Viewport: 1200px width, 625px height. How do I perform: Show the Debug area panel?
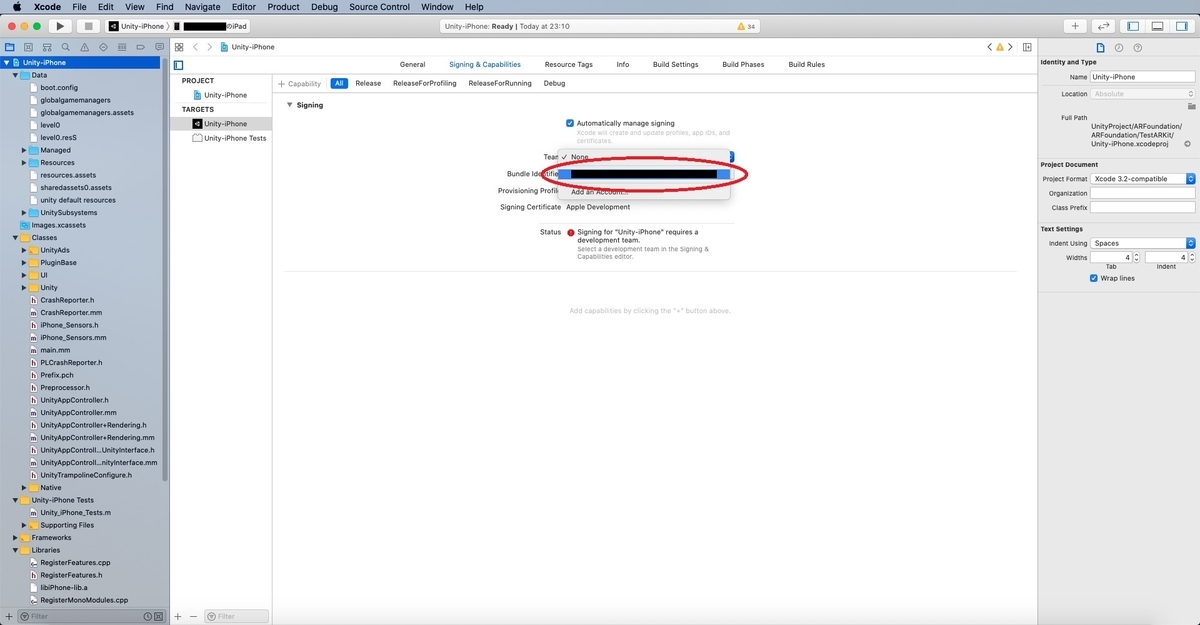click(1158, 26)
